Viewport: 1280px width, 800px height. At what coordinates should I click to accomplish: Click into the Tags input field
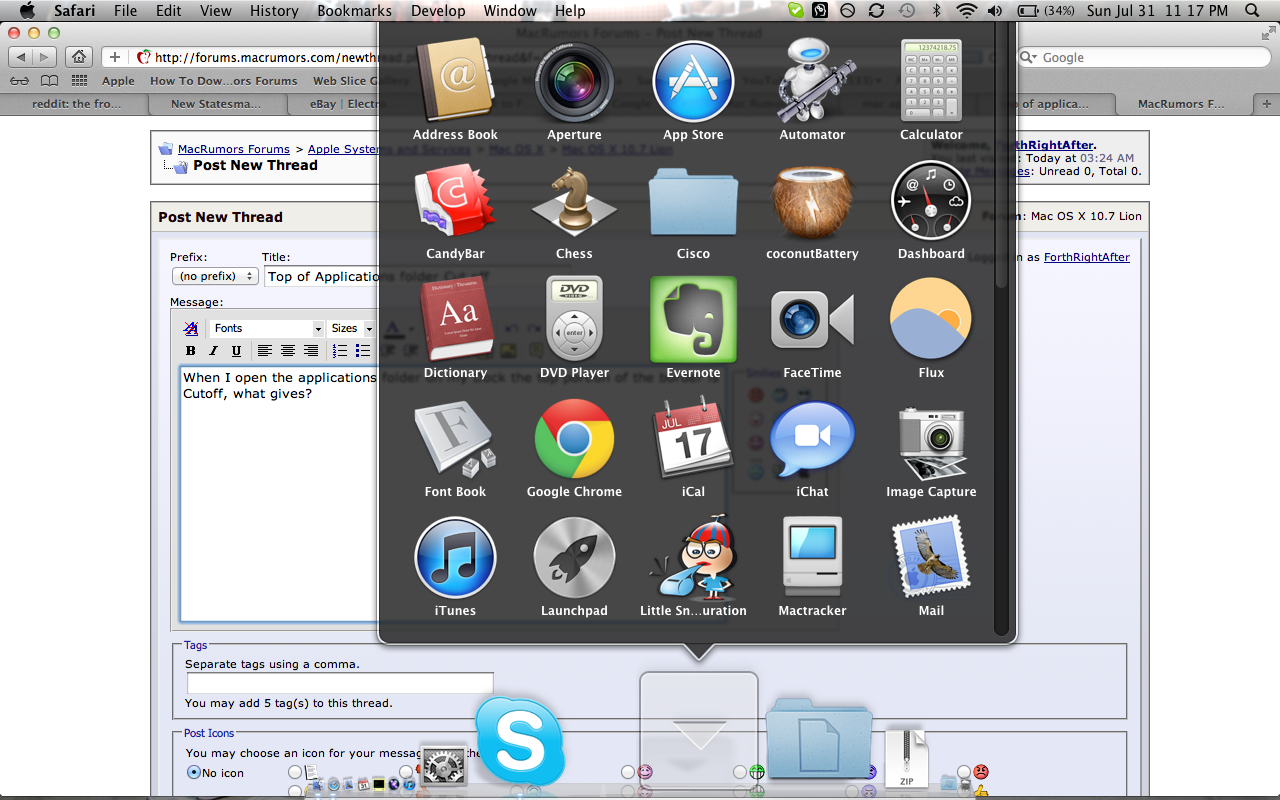coord(340,683)
